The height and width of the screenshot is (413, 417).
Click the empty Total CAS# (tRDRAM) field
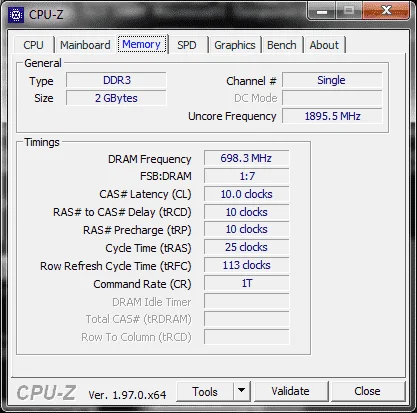click(246, 319)
